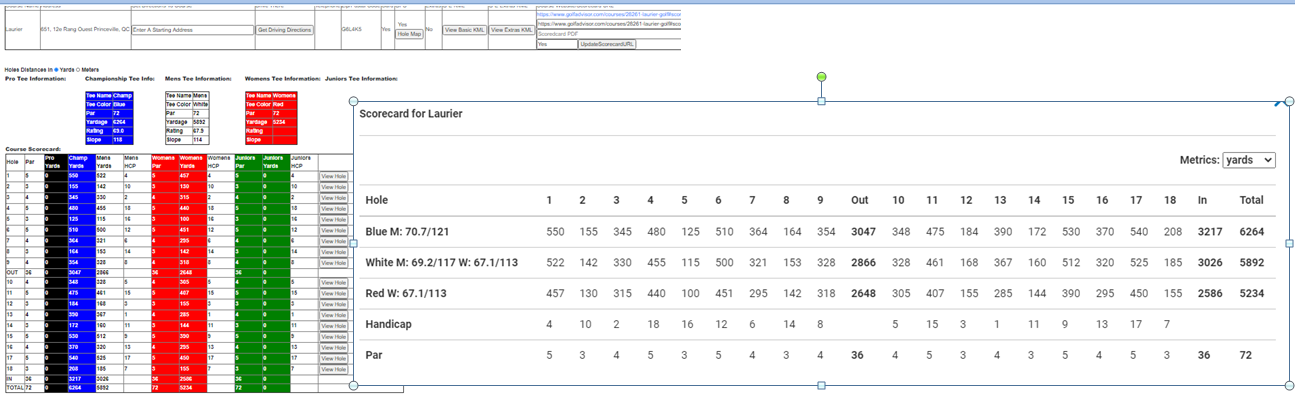Open the first golfadvisor.com course link
The height and width of the screenshot is (398, 1295).
609,14
